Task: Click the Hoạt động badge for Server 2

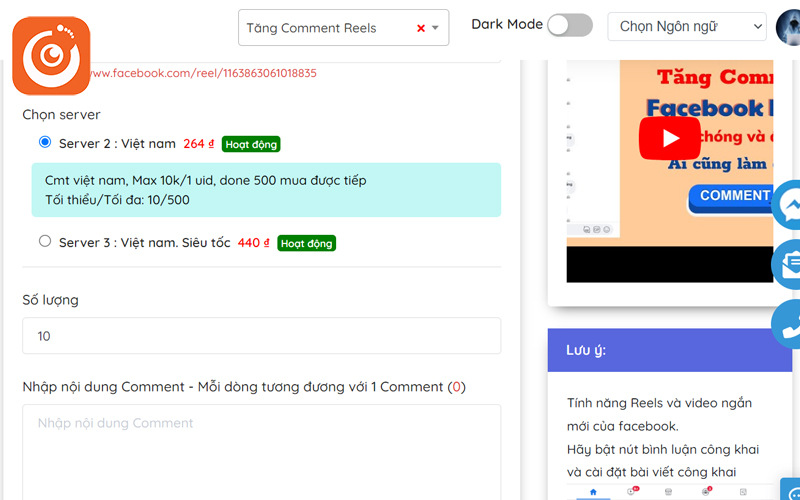Action: pos(251,144)
